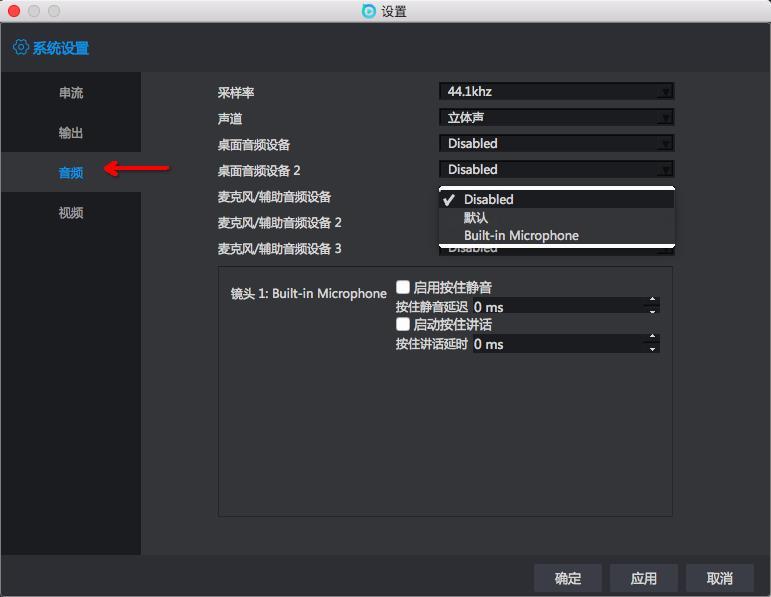
Task: Select the 音频 settings tab
Action: click(71, 172)
